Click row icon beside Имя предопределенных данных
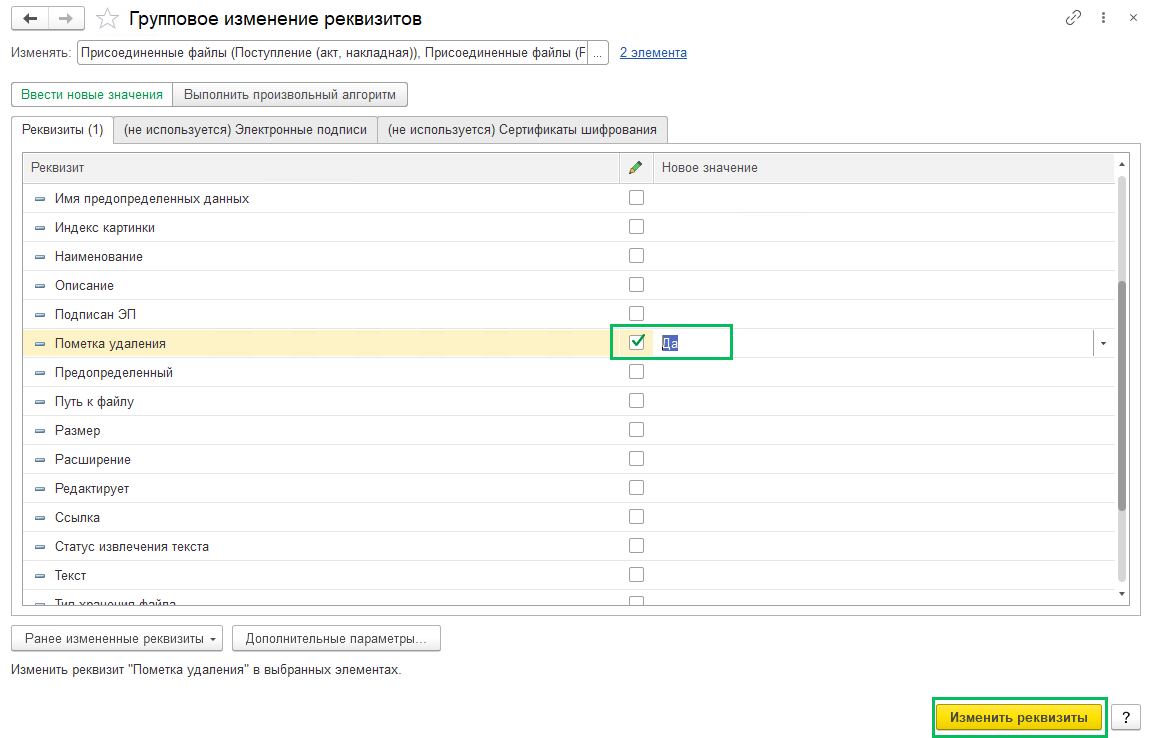 pyautogui.click(x=40, y=199)
